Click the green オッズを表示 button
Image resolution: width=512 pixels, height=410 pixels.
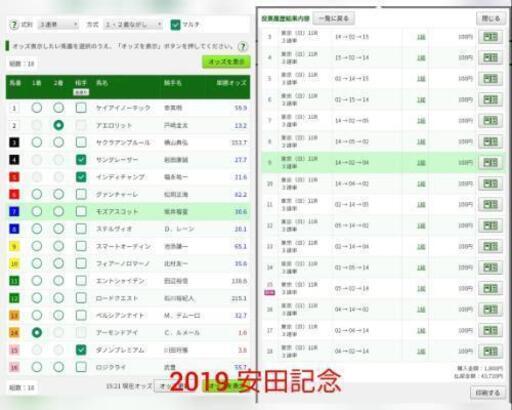(x=226, y=62)
